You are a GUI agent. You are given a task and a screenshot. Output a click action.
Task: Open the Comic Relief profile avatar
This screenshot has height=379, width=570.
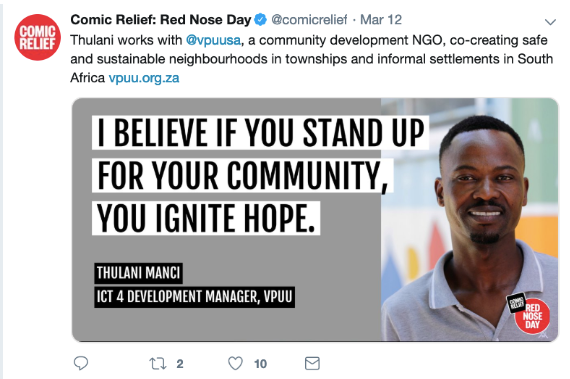click(x=37, y=37)
